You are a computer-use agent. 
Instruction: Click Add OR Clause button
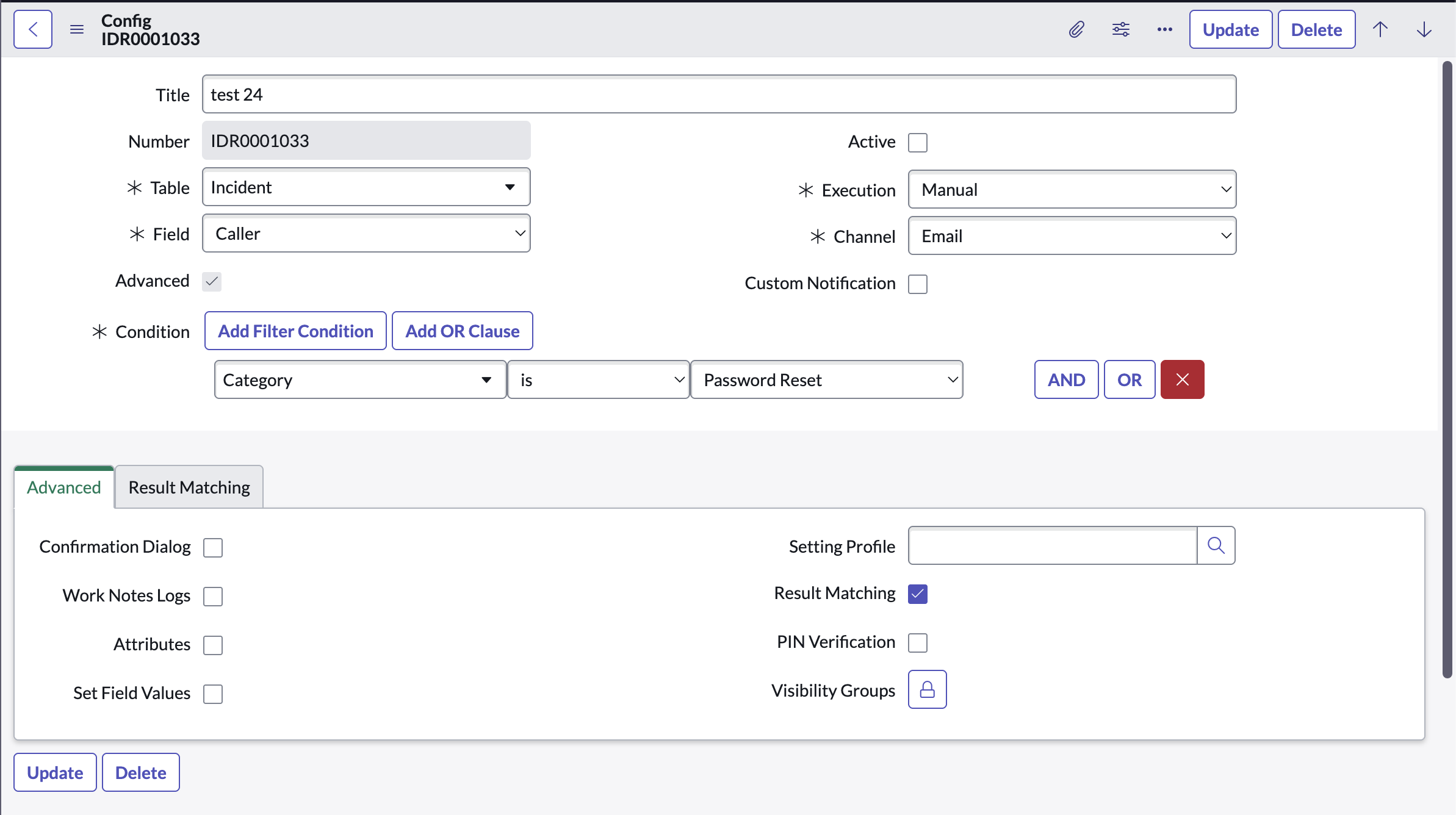click(x=463, y=331)
